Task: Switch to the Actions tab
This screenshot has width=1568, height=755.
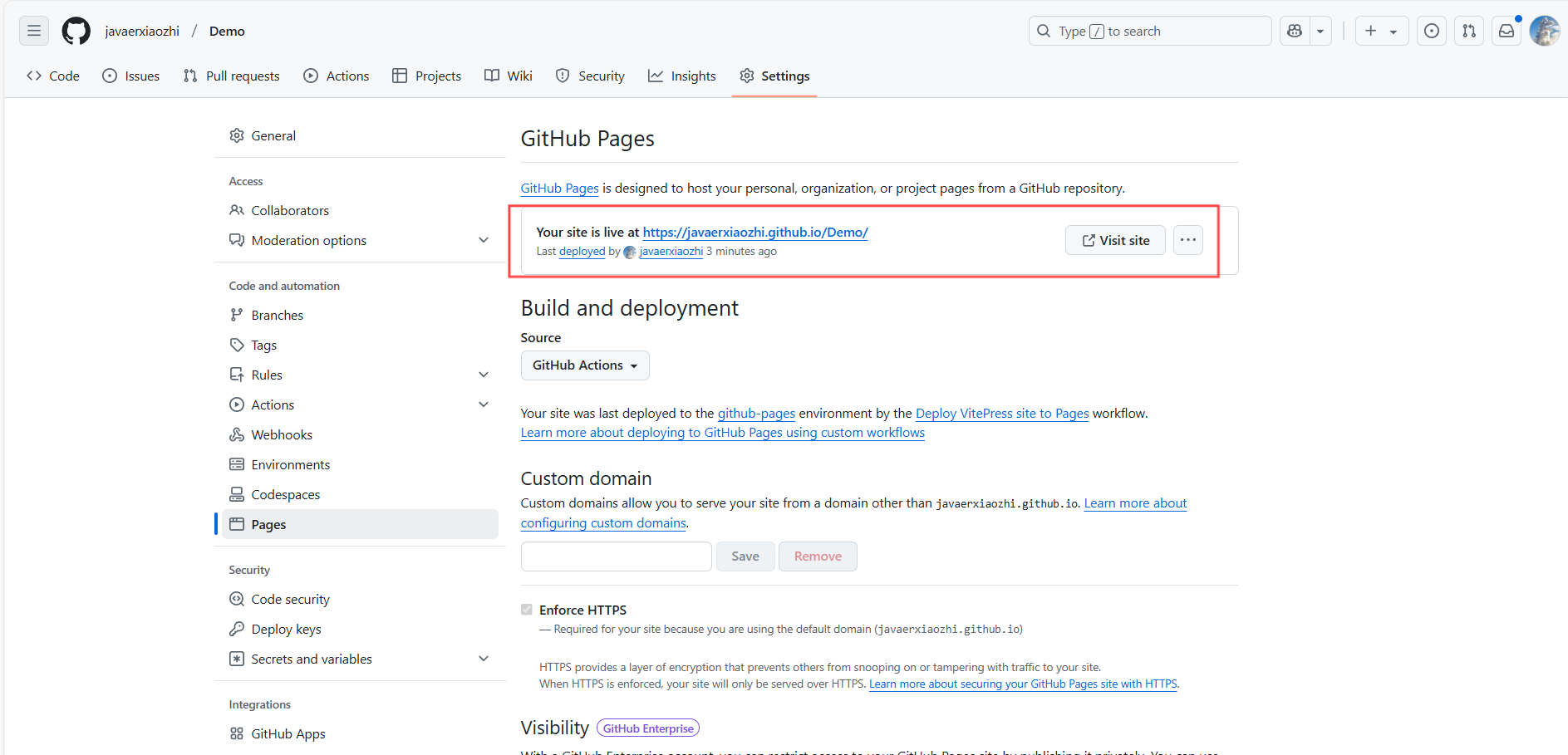Action: pos(337,76)
